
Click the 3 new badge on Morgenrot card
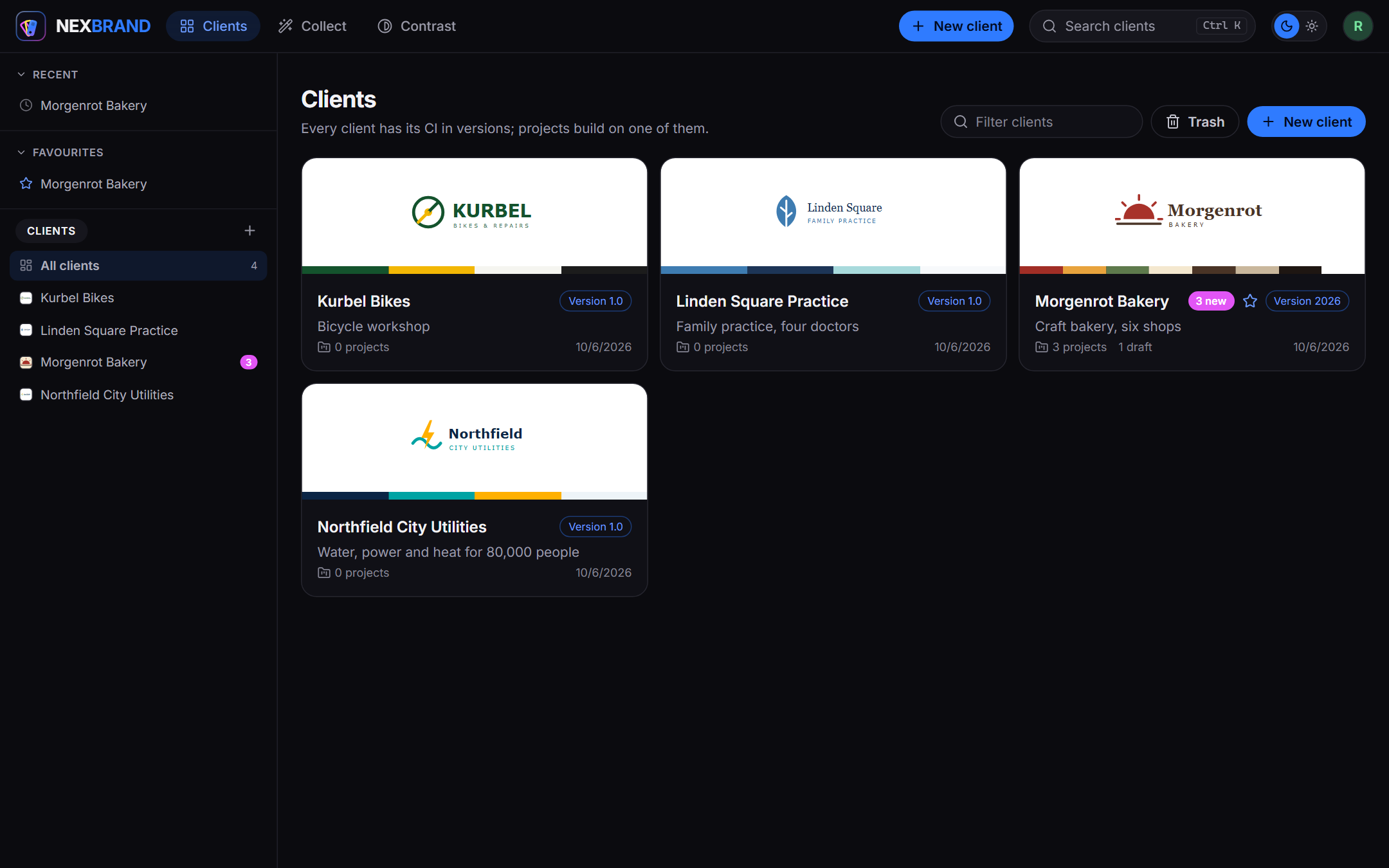coord(1211,301)
